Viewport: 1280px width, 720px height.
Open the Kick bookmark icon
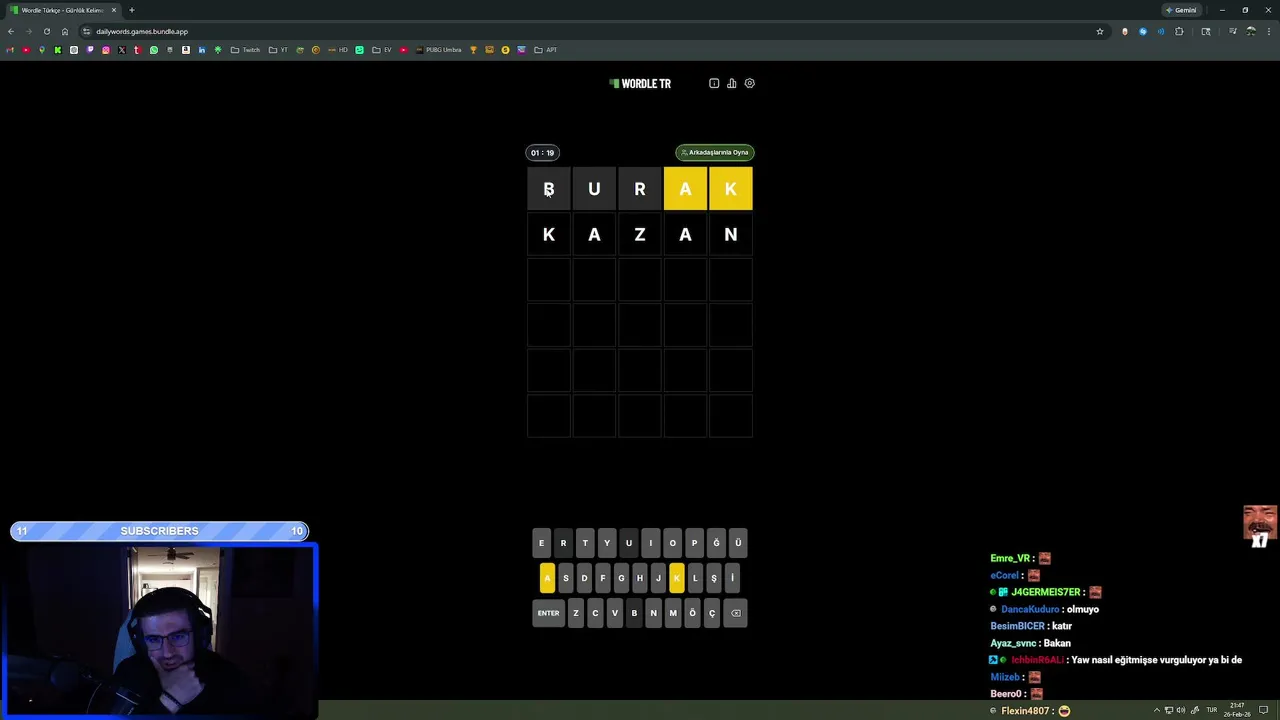pyautogui.click(x=57, y=50)
